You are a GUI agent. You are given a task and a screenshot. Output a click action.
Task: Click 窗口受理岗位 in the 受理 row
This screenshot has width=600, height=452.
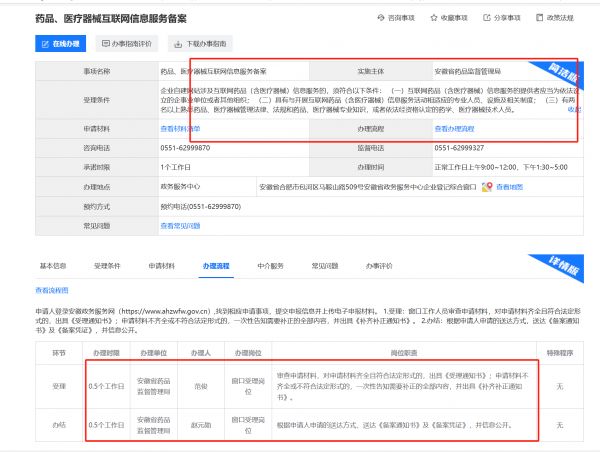[x=248, y=386]
